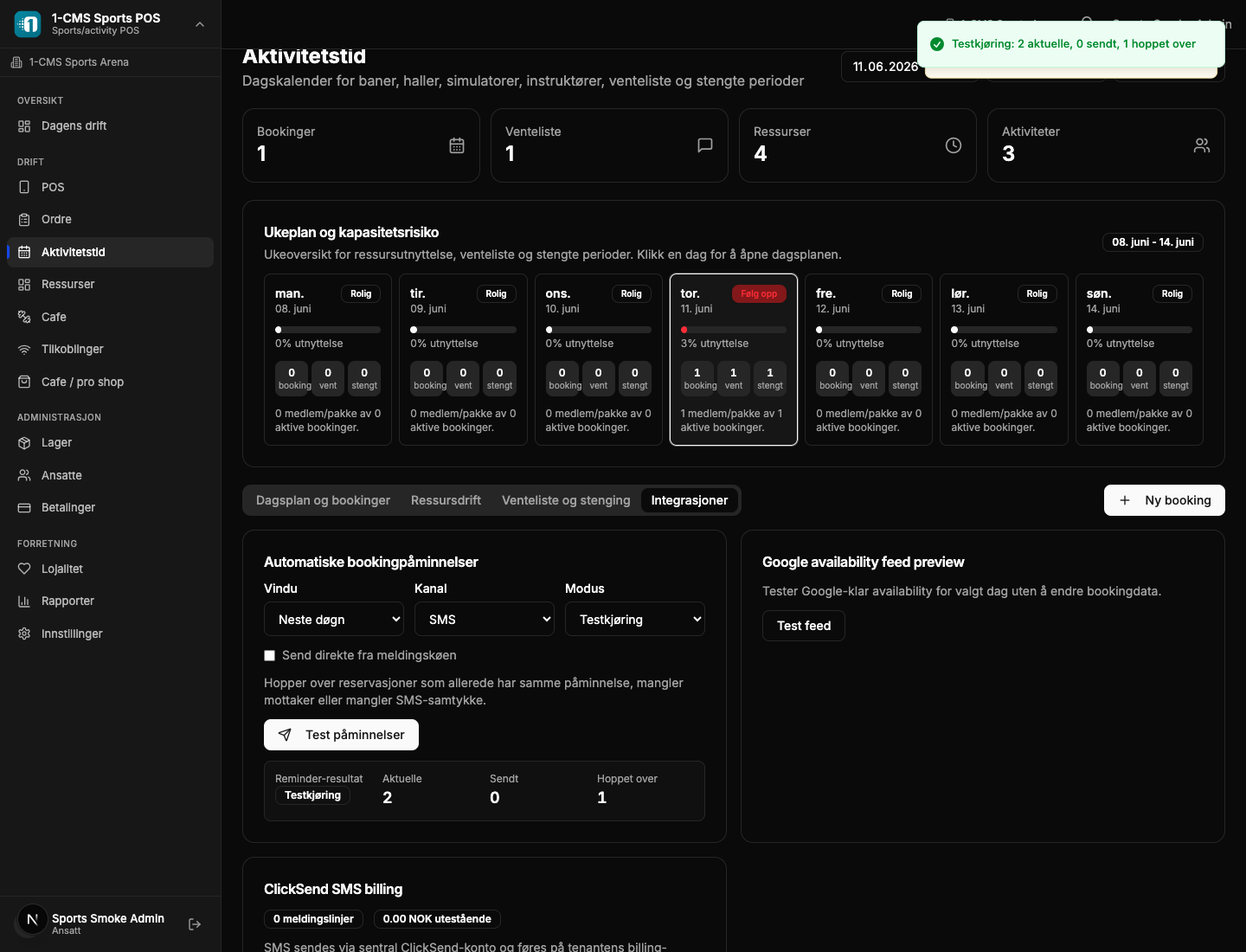Click the søn. 14. juni utilization bar
The height and width of the screenshot is (952, 1246).
pos(1139,330)
